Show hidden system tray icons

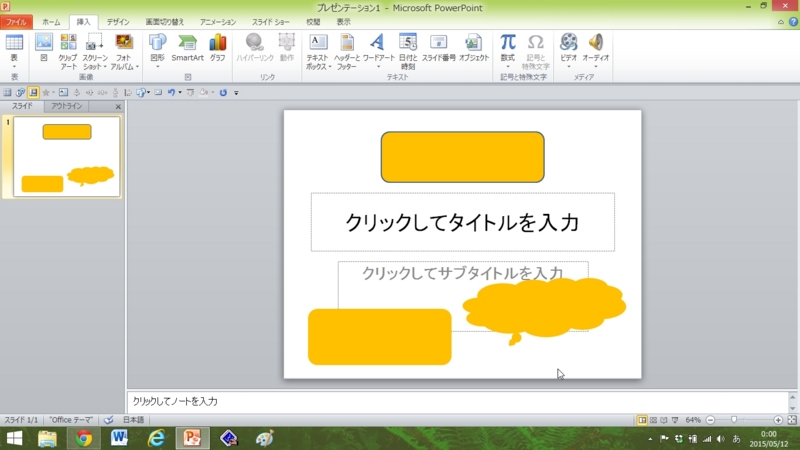(x=650, y=439)
